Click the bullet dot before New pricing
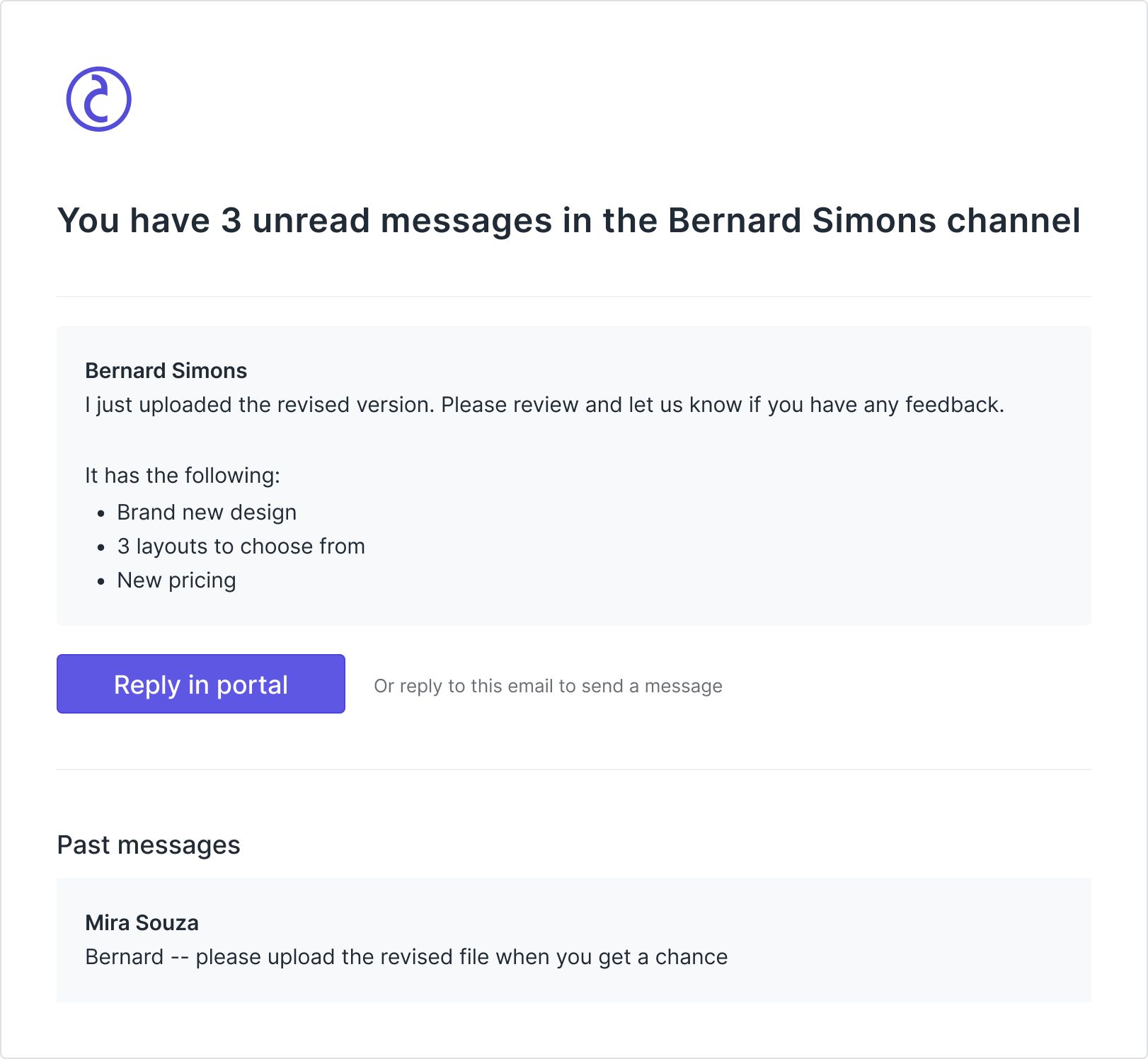 [x=102, y=581]
